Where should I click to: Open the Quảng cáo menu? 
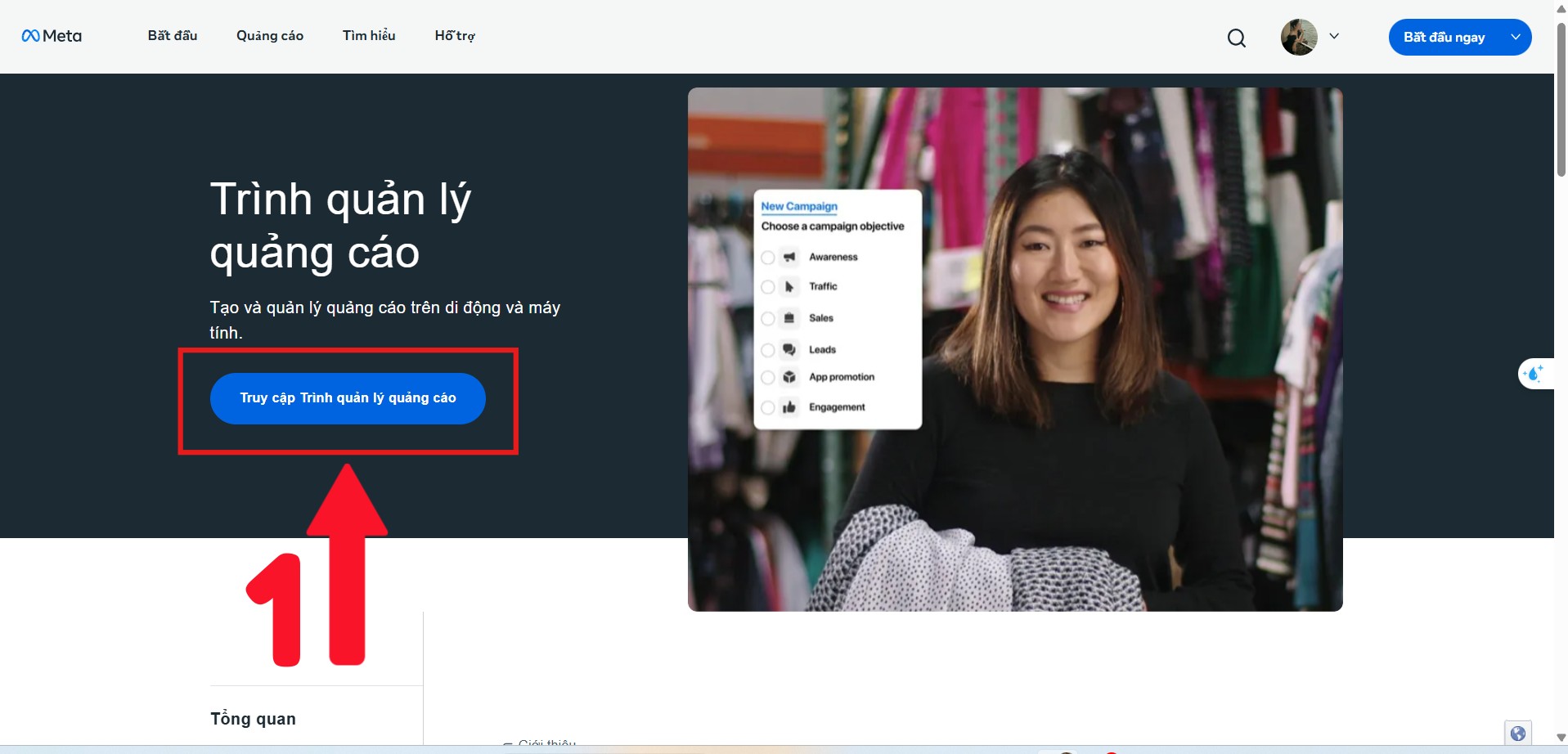(x=270, y=36)
